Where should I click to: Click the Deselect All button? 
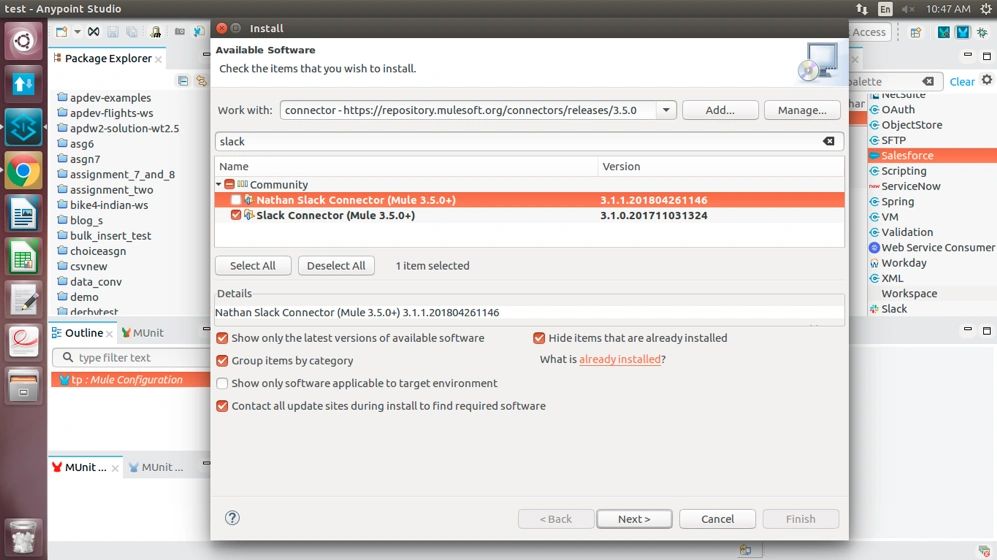point(336,266)
